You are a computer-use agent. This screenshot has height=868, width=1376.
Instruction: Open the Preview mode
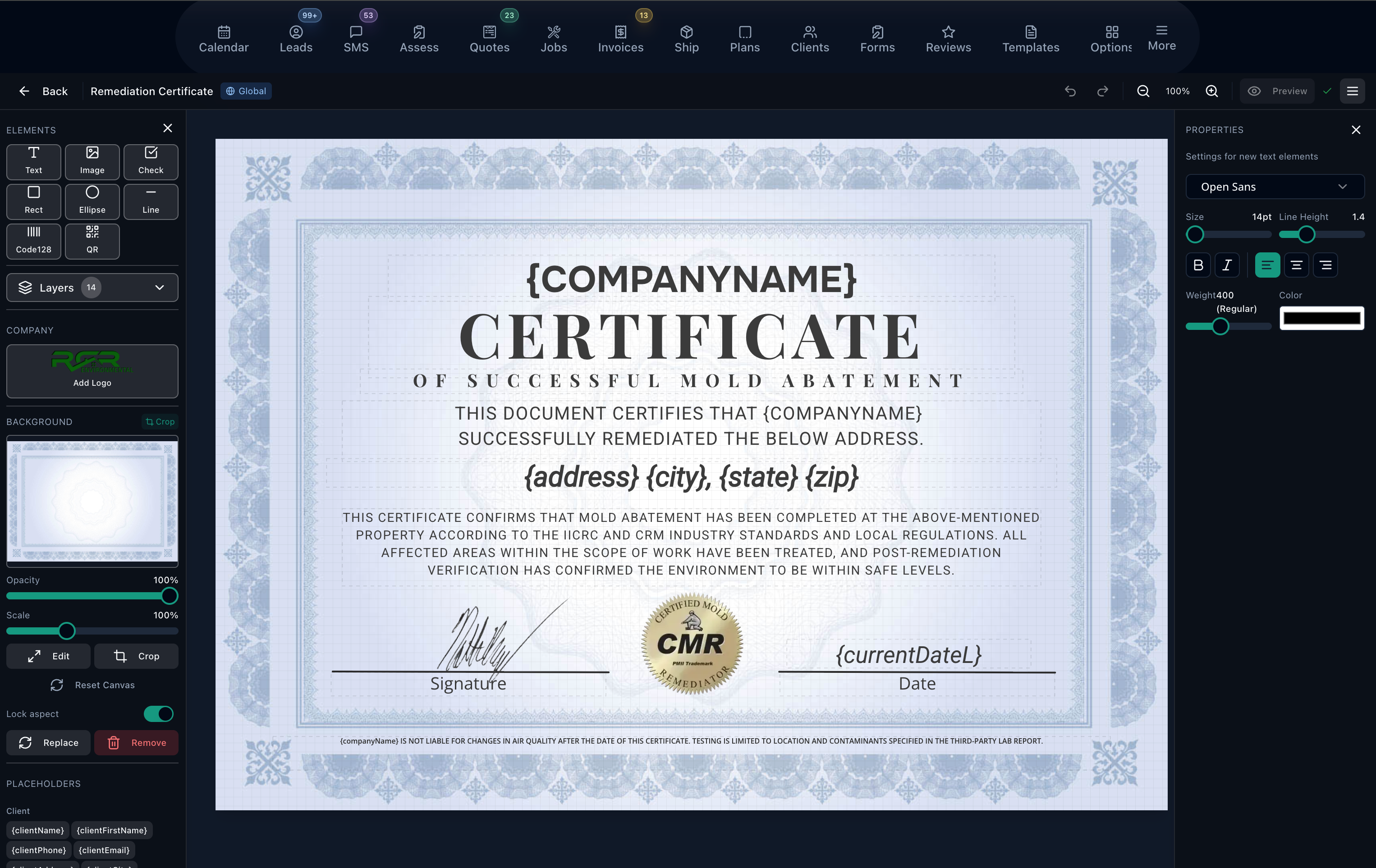pyautogui.click(x=1277, y=91)
